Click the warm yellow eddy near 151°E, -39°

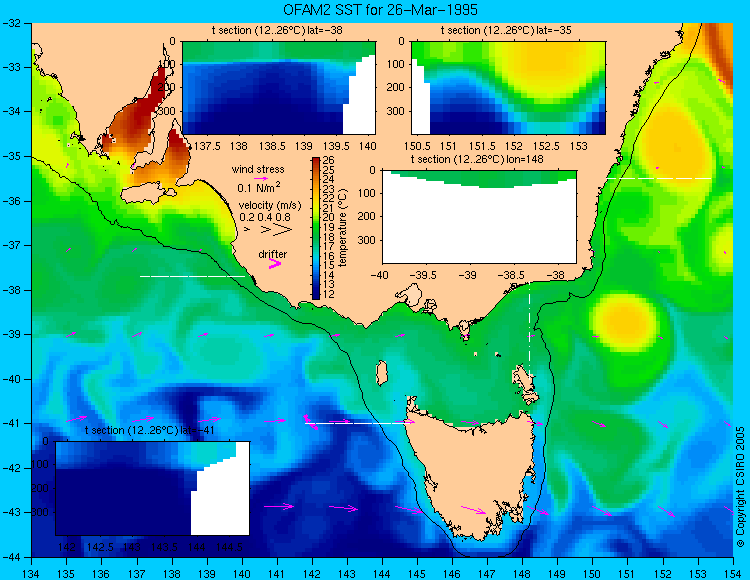click(624, 319)
